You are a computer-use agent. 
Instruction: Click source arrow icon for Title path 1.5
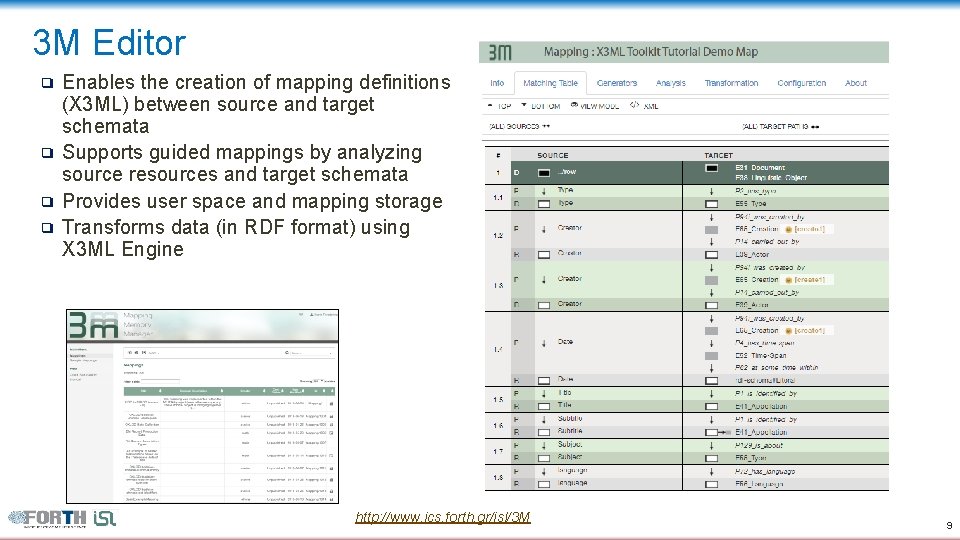coord(544,394)
